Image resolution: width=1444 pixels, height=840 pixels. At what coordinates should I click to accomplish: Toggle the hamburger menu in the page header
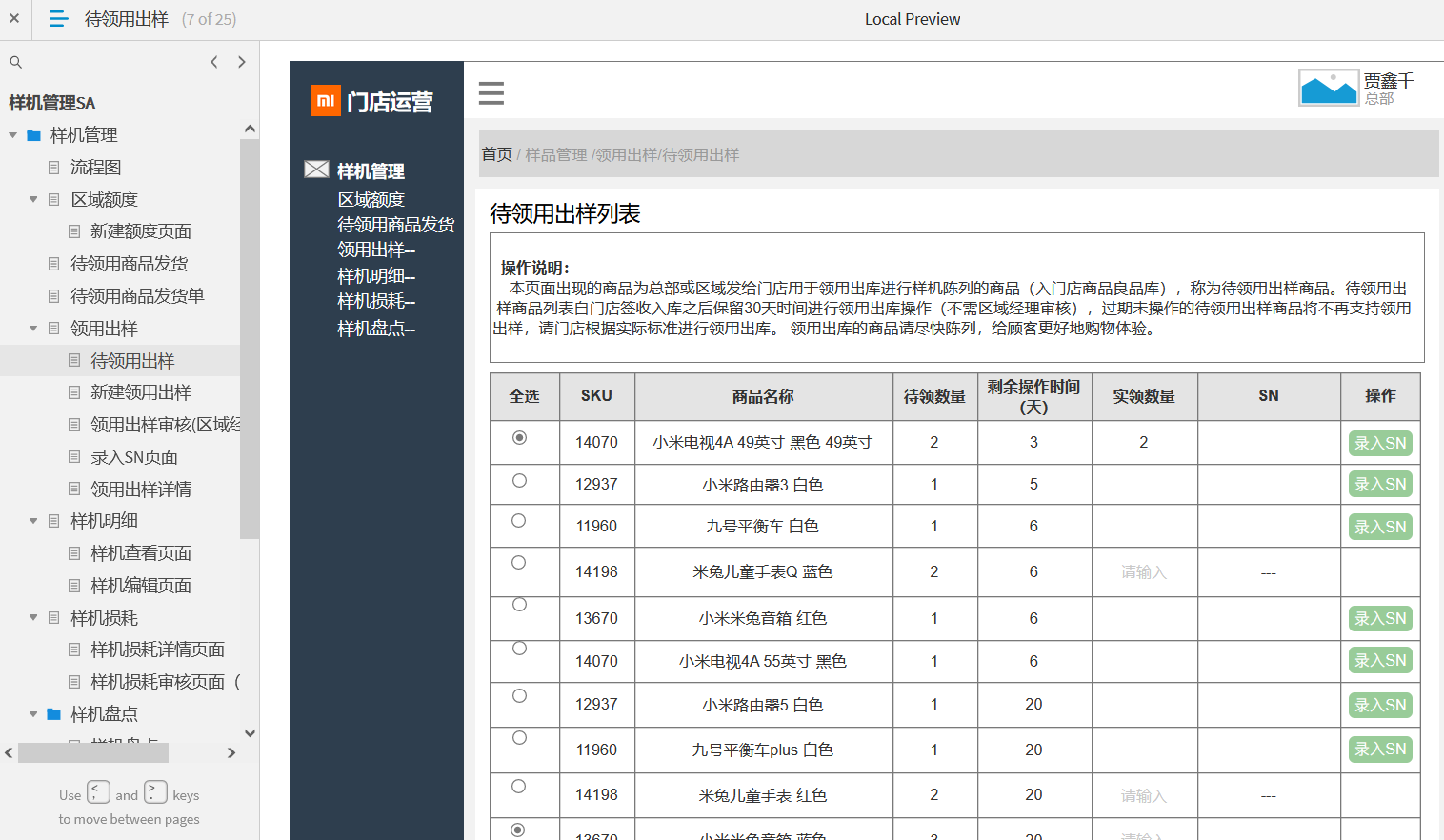point(491,93)
